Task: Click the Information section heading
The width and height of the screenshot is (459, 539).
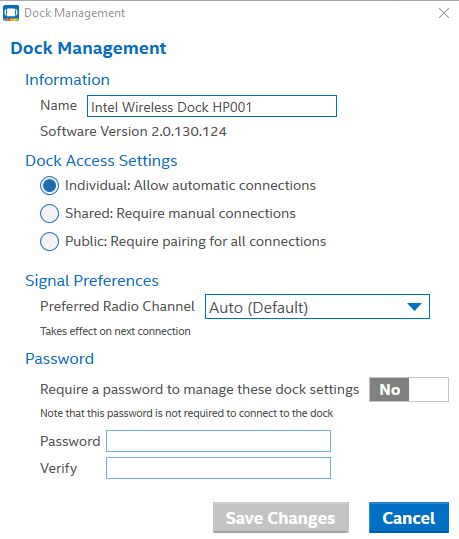Action: coord(67,80)
